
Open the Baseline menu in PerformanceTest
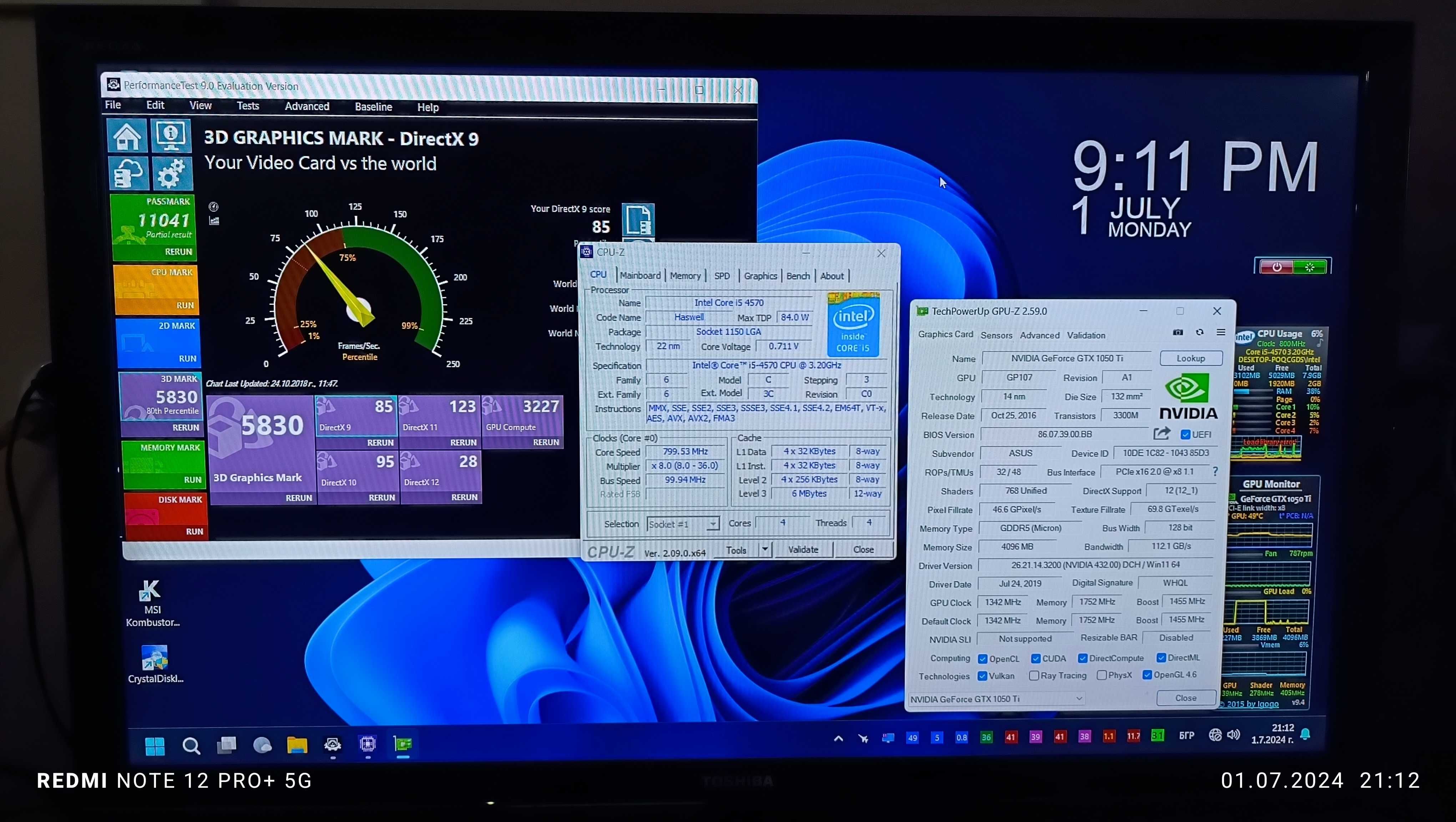pyautogui.click(x=373, y=107)
